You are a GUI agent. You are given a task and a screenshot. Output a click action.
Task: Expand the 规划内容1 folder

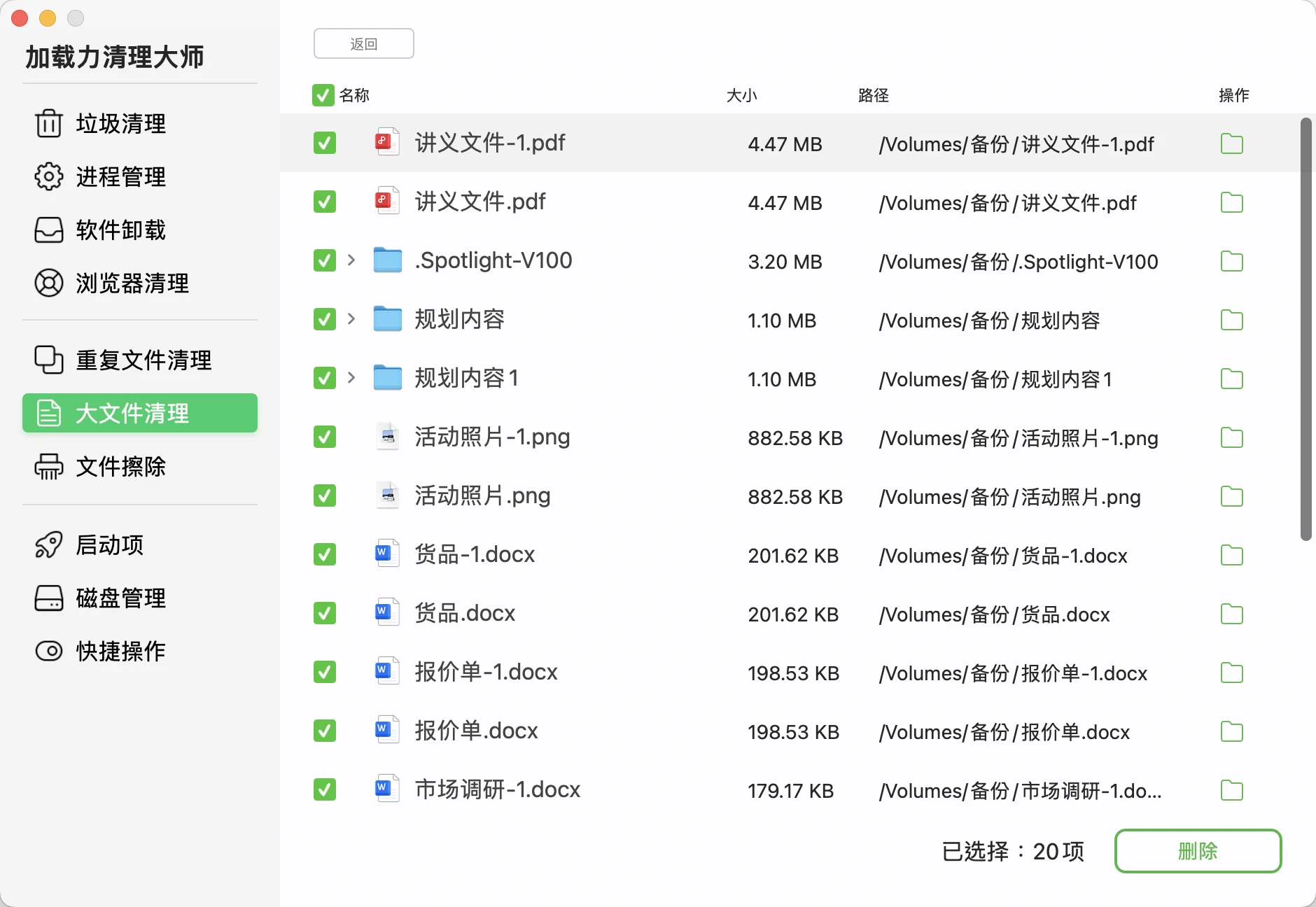351,378
